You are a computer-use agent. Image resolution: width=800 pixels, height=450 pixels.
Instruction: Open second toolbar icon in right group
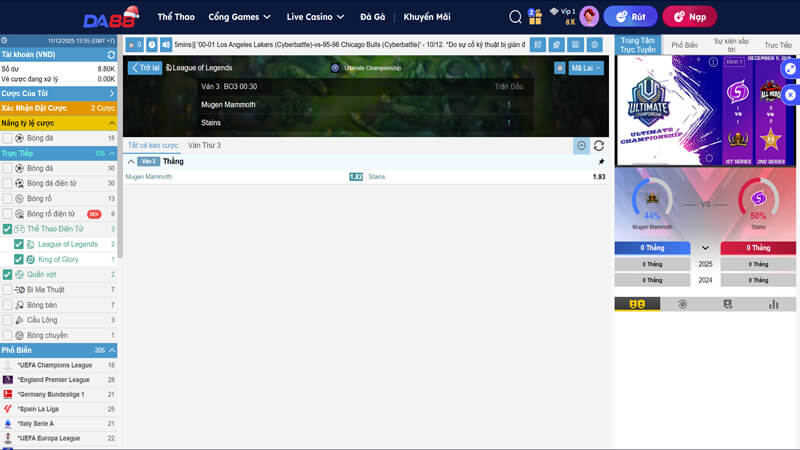click(x=557, y=45)
